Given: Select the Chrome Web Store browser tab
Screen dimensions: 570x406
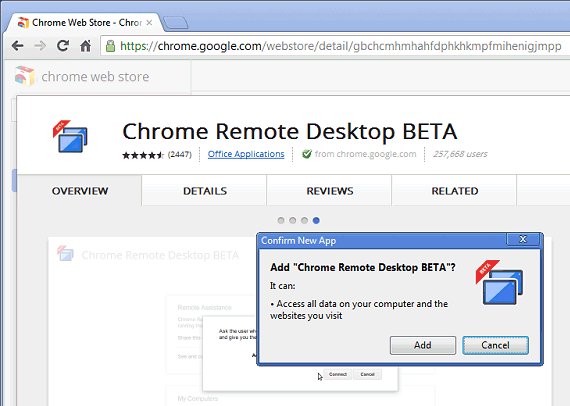Looking at the screenshot, I should 84,23.
